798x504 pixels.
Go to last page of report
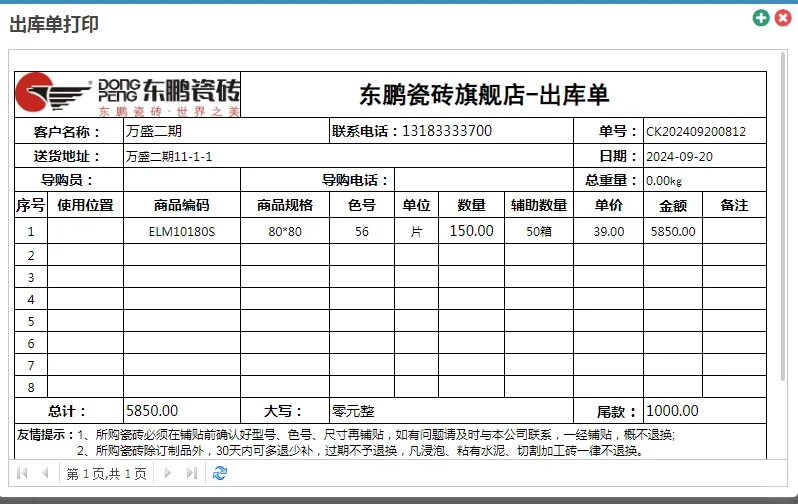[x=191, y=473]
